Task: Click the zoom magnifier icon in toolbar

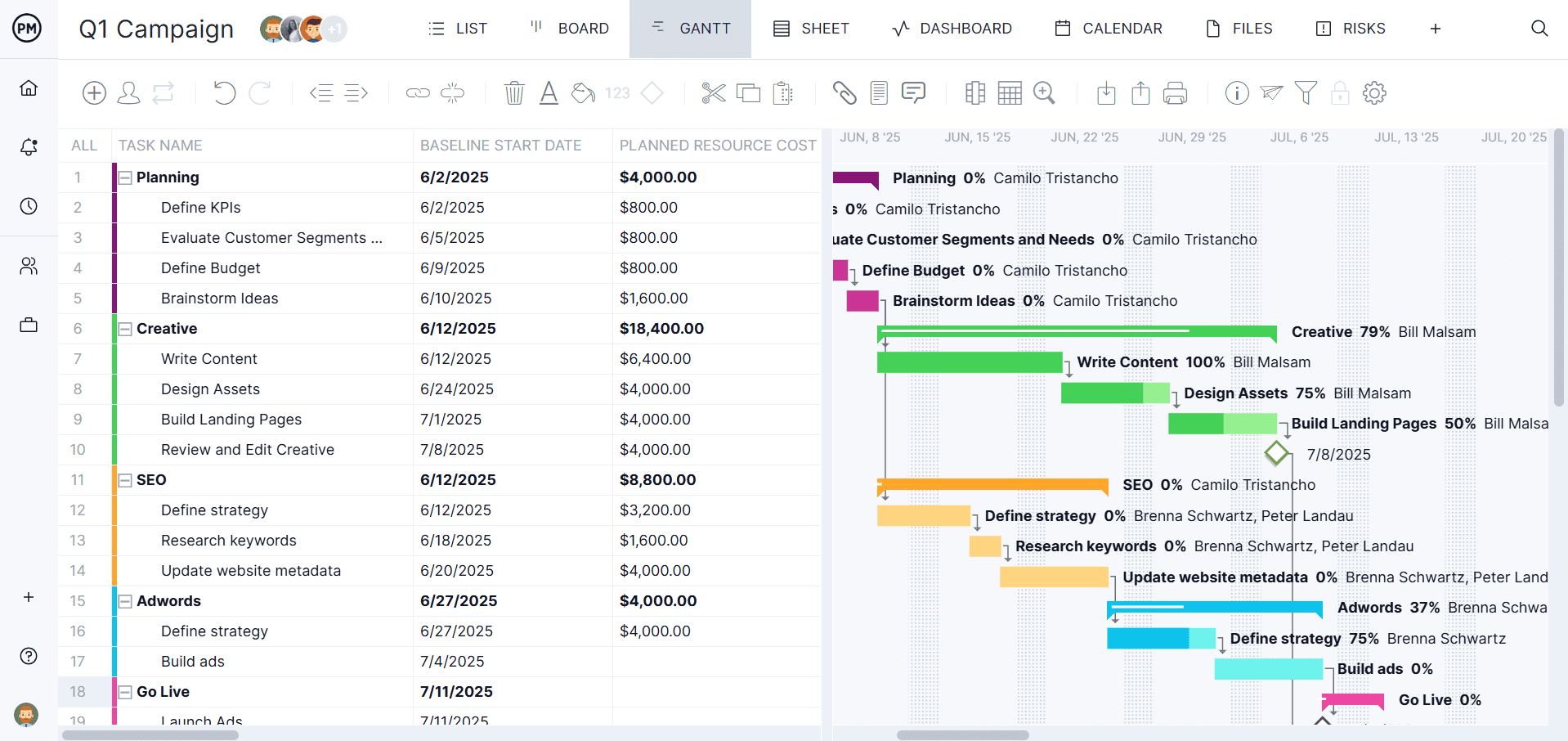Action: pos(1044,93)
